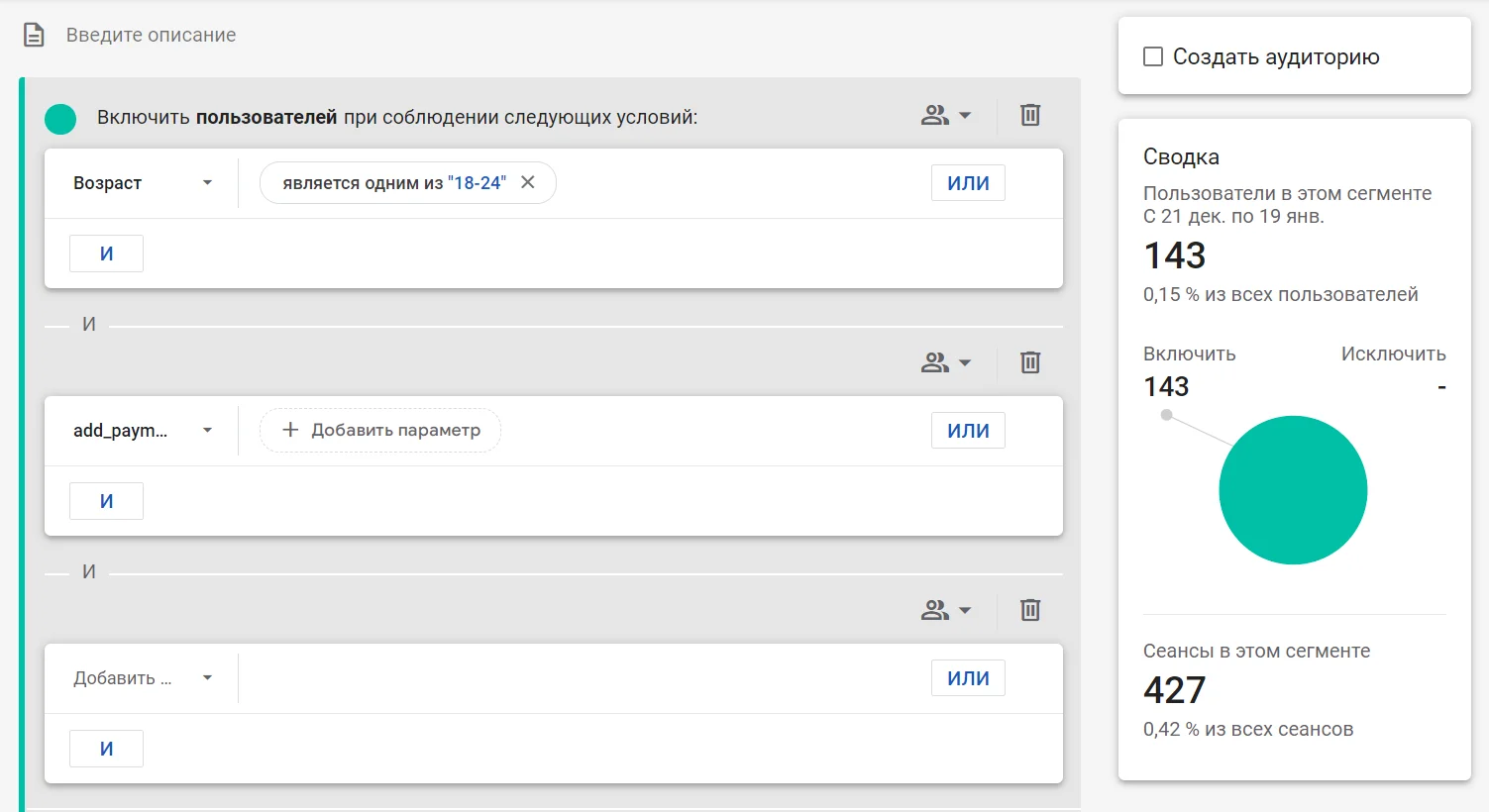Delete the Возраст condition group with trash icon
Screen dimensions: 1489x812
[1030, 115]
